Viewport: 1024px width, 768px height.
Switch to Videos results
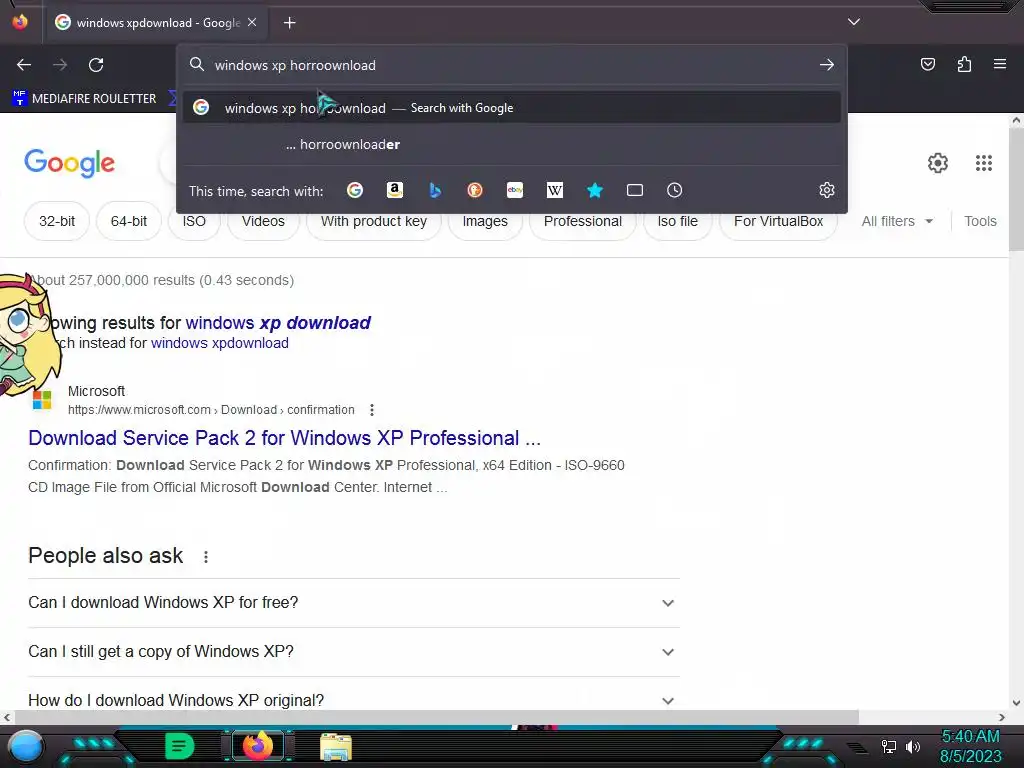click(263, 221)
